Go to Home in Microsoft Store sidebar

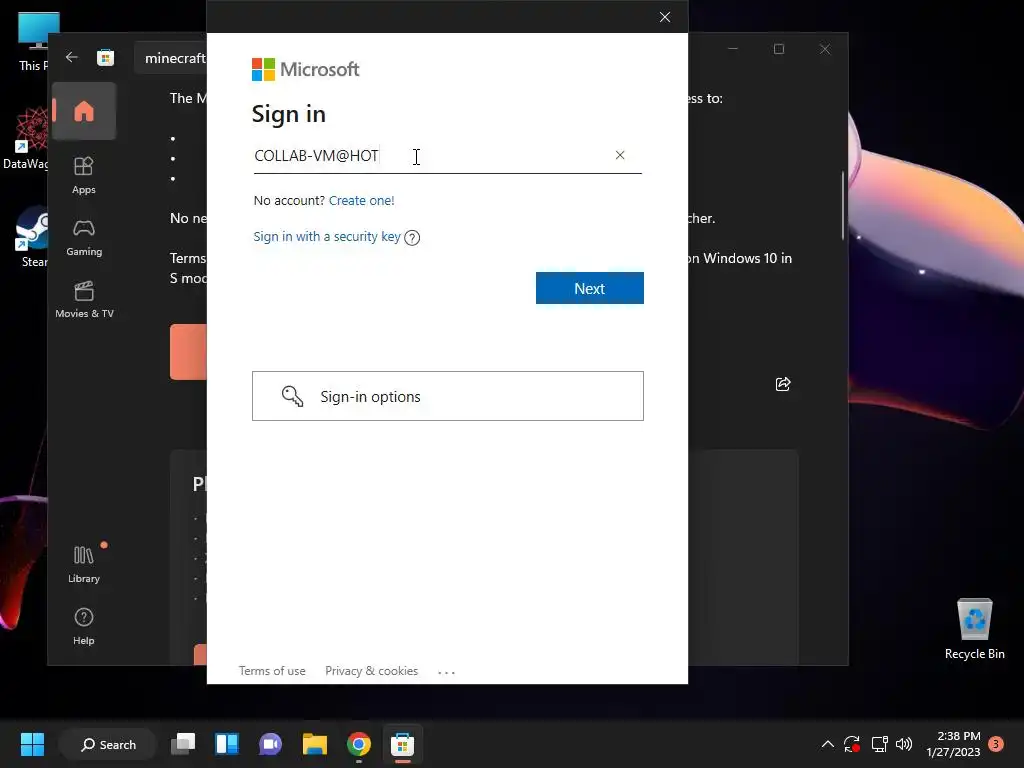click(84, 111)
